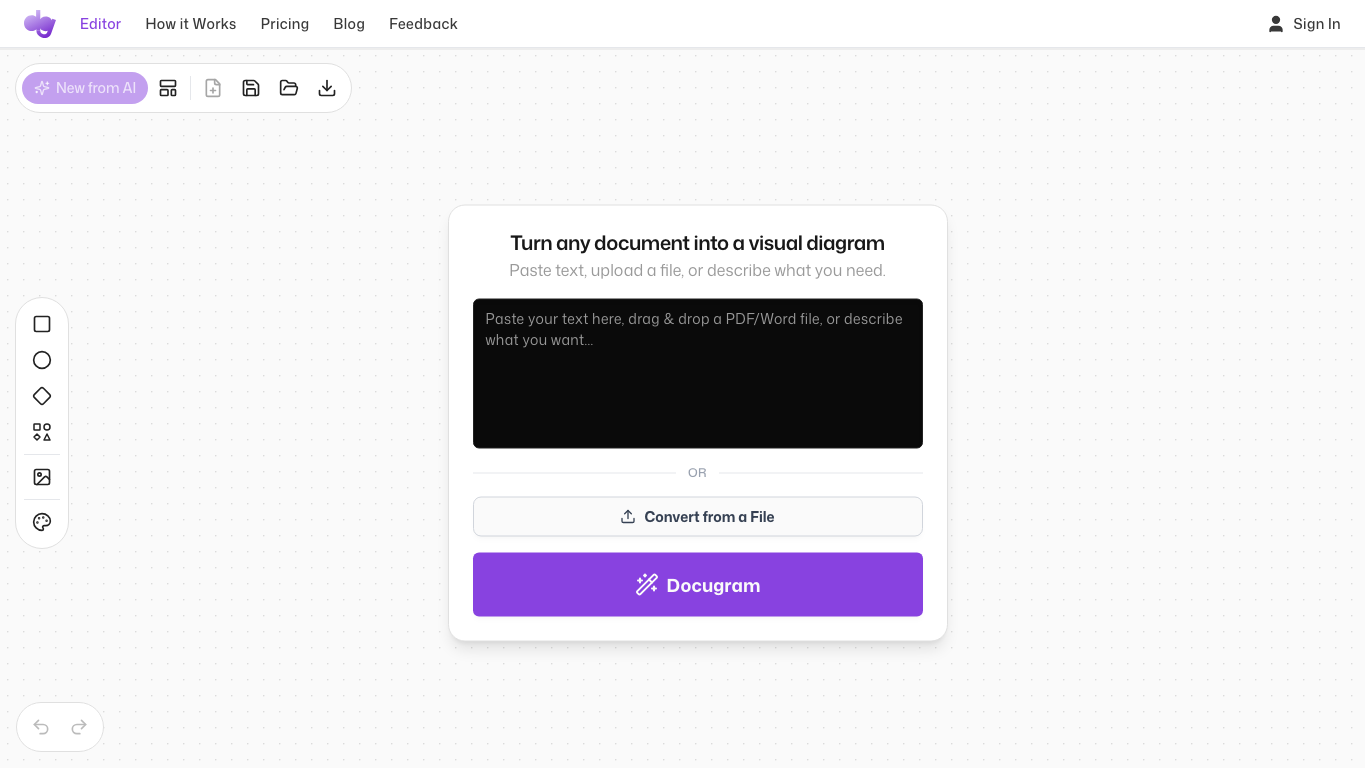The width and height of the screenshot is (1365, 768).
Task: Sign In to your account
Action: pyautogui.click(x=1316, y=24)
